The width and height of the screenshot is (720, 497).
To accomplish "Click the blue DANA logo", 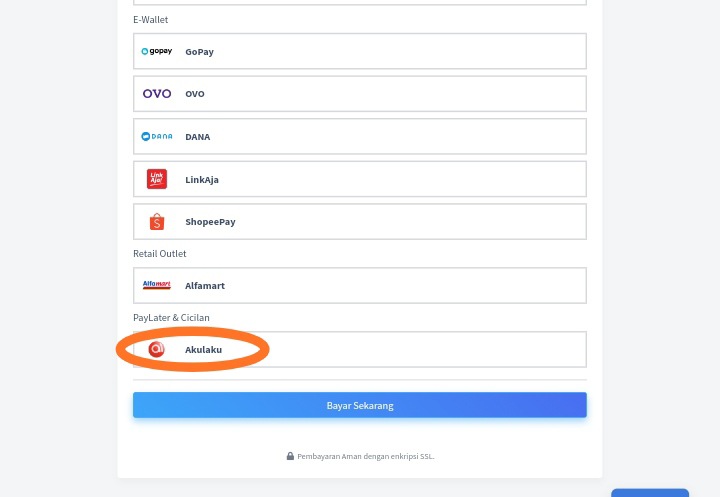I will [157, 136].
